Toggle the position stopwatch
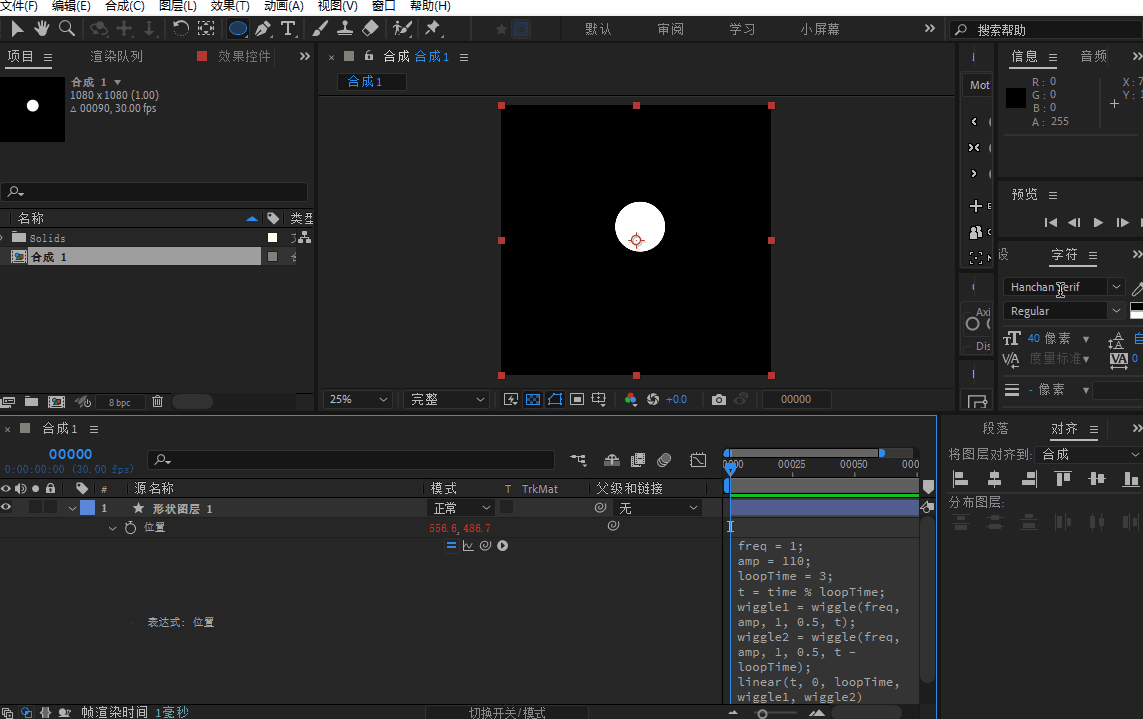The width and height of the screenshot is (1143, 719). click(130, 527)
